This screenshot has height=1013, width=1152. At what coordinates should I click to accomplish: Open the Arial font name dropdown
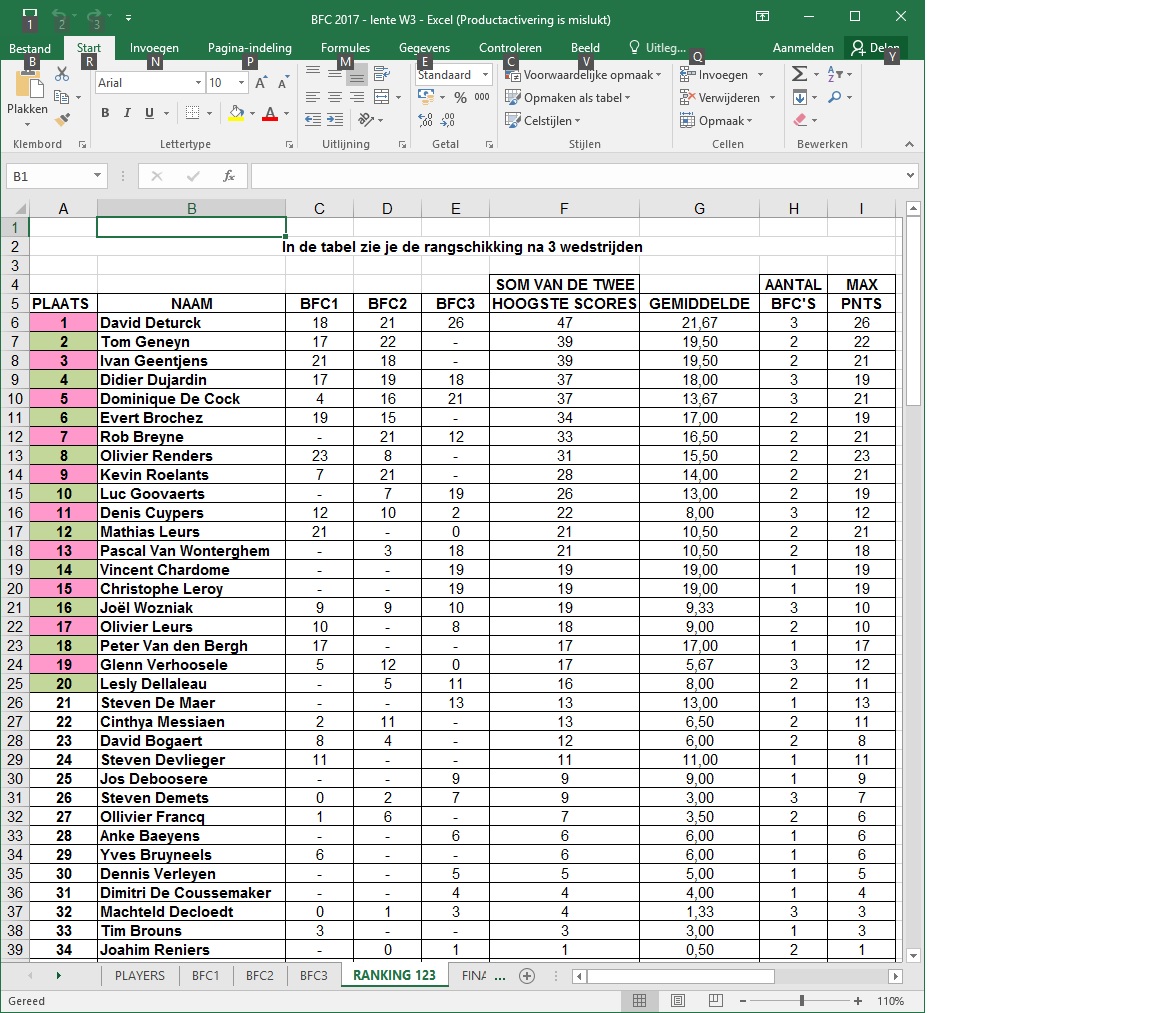coord(197,83)
